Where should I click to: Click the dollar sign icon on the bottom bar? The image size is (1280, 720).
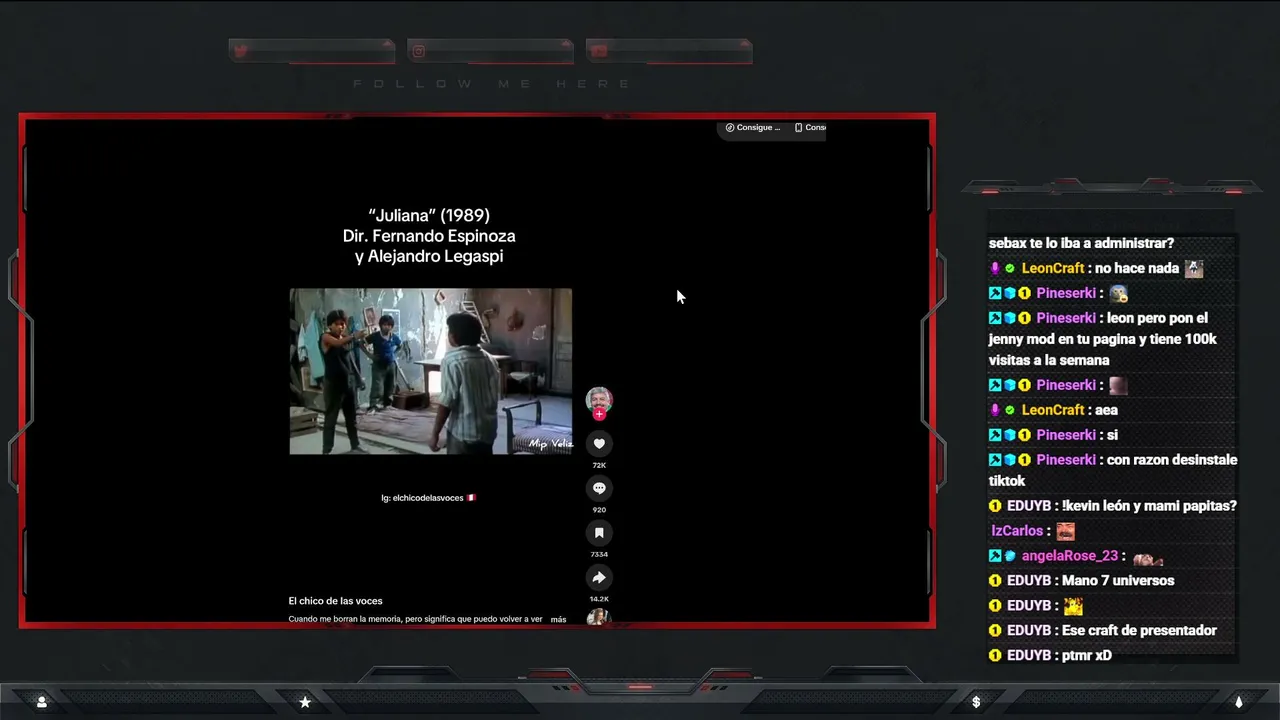[x=976, y=702]
